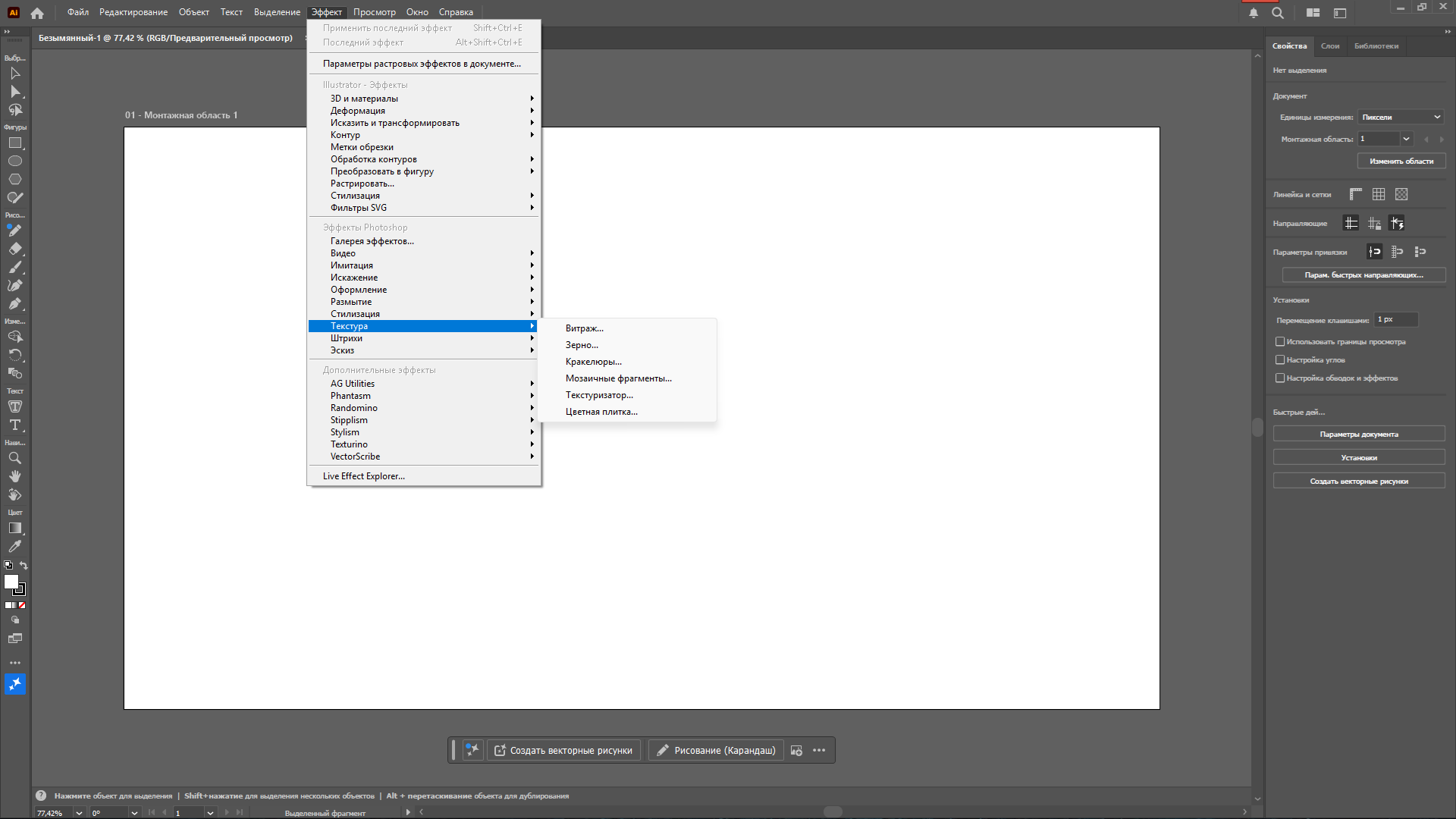
Task: Click 'Парам. быстрых направляющих...' button
Action: click(x=1363, y=275)
